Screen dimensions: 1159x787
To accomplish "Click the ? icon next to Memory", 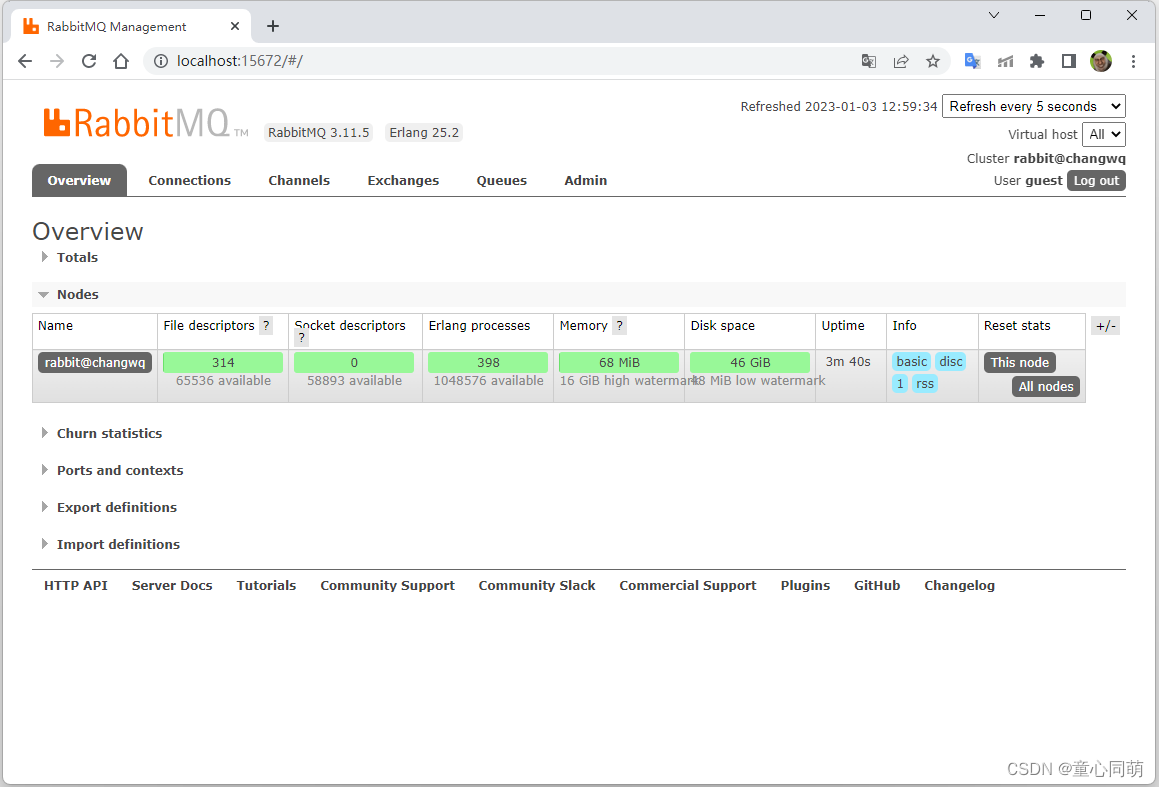I will pos(619,325).
